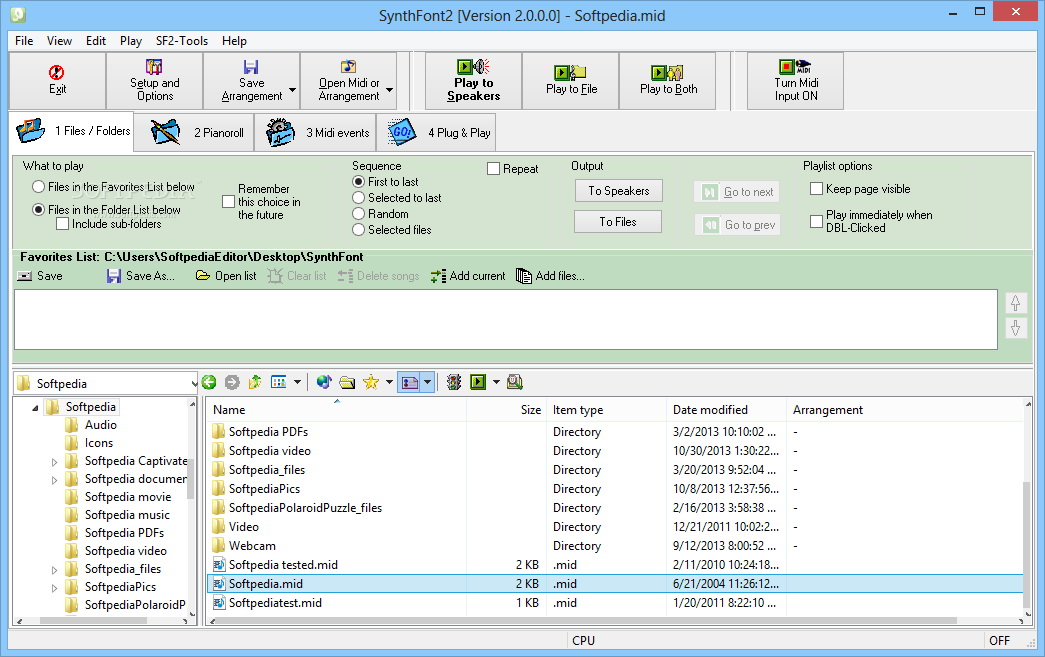
Task: Click Add files... in Favorites List
Action: click(550, 276)
